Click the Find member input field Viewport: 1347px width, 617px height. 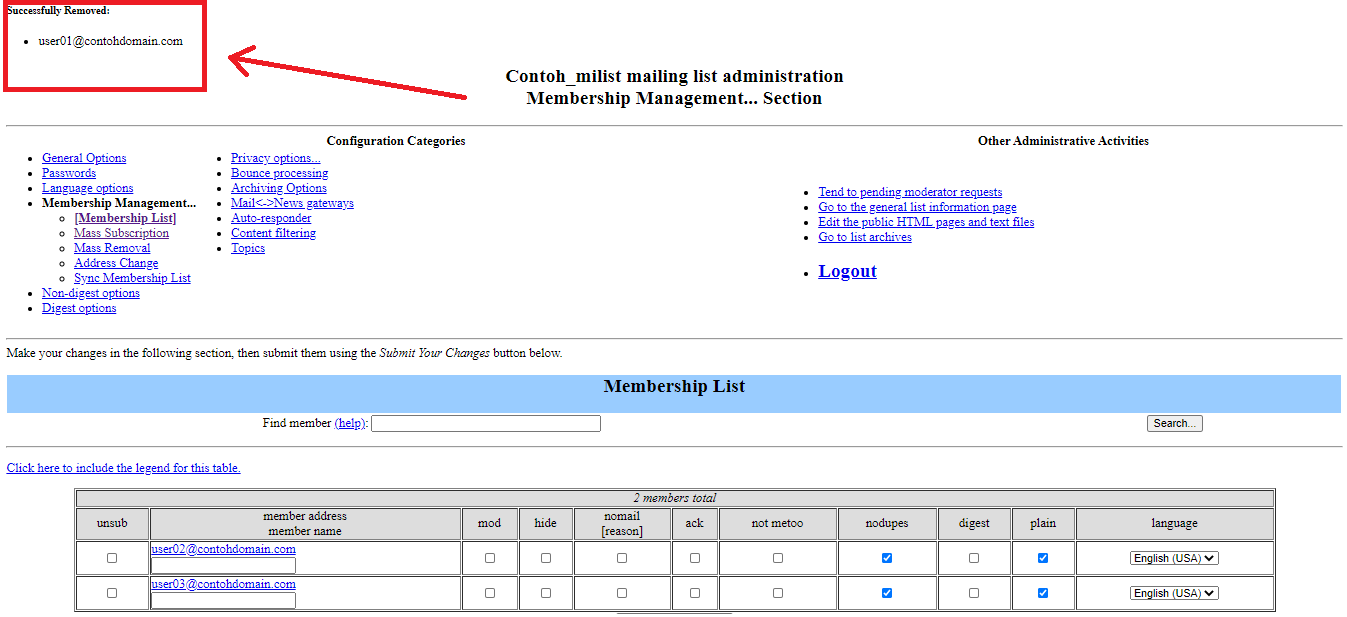485,423
